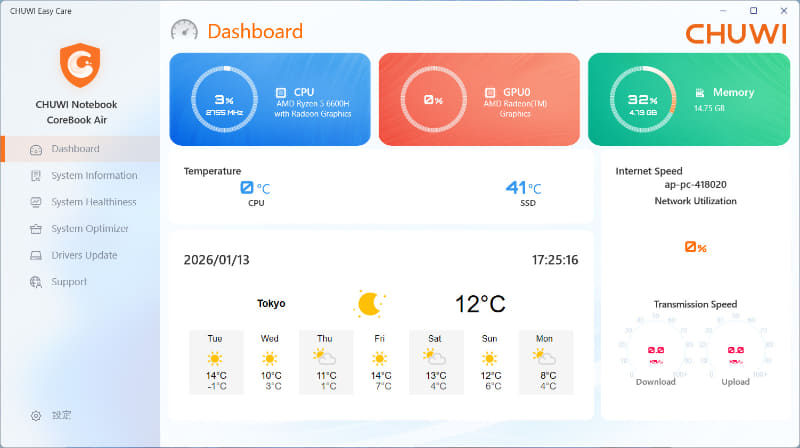Maximize the CHUWI Easy Care window
This screenshot has width=800, height=448.
pos(754,11)
